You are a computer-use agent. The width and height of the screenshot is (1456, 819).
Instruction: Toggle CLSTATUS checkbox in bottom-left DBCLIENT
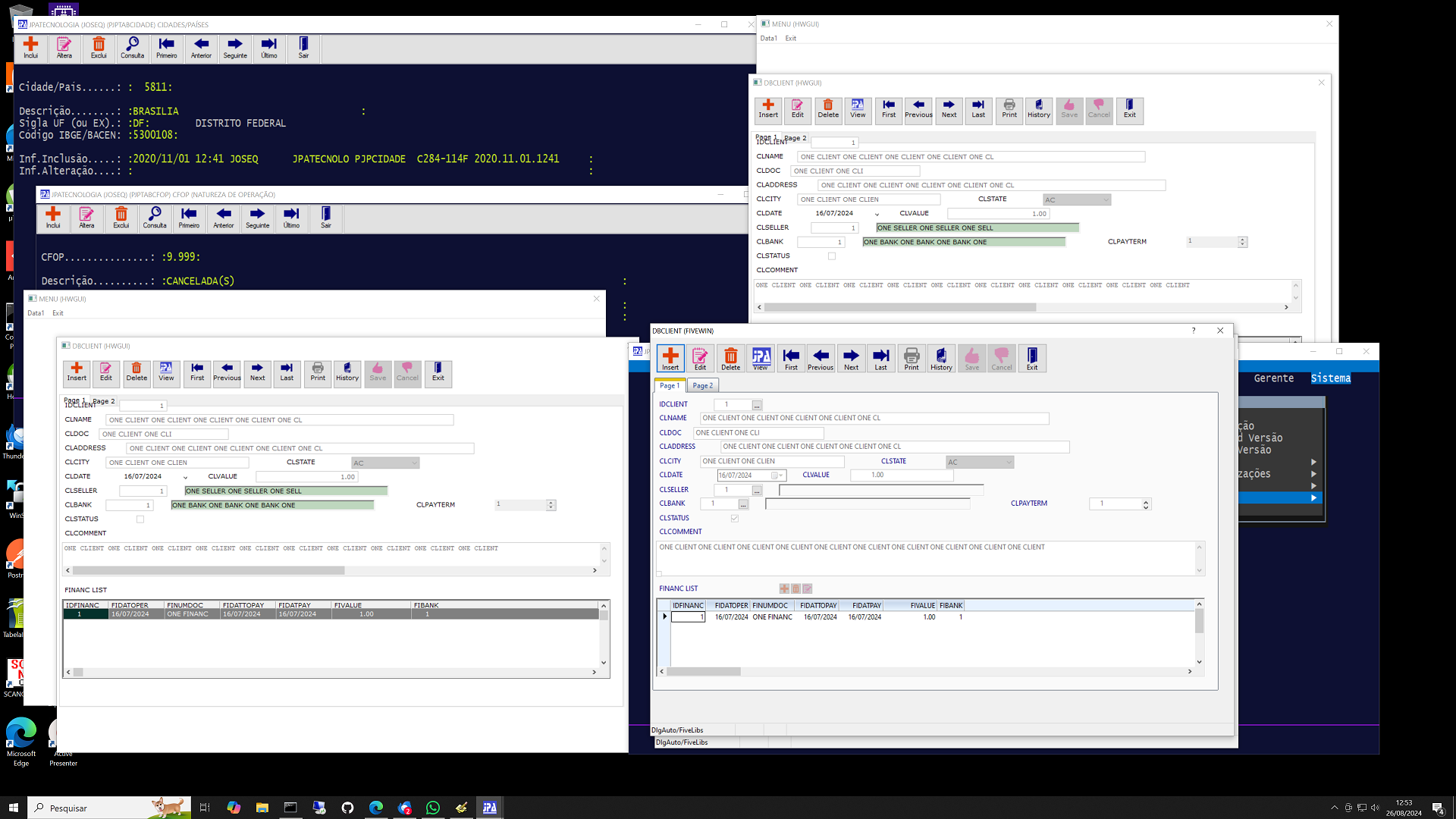140,519
